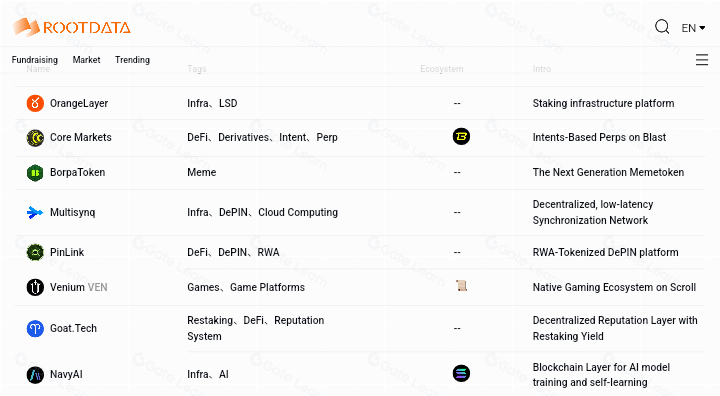This screenshot has height=396, width=720.
Task: Click 'Infra、DePIN、Cloud Computing' tags
Action: click(x=263, y=212)
